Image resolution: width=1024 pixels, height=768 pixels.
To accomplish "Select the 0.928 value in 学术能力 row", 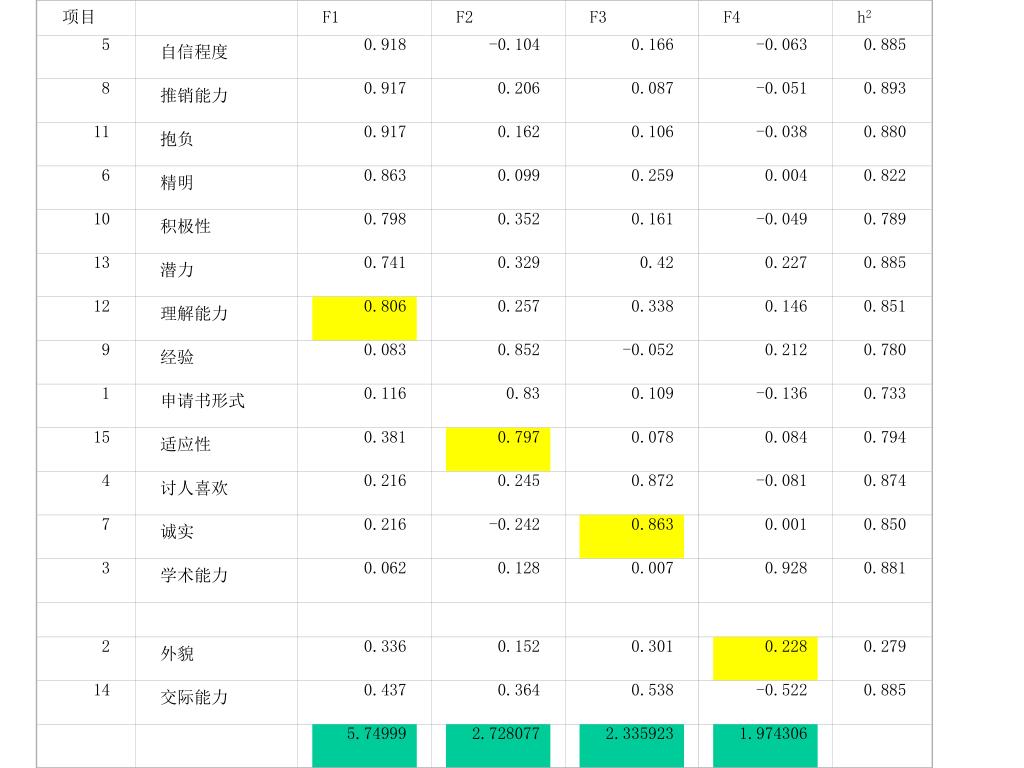I will (786, 569).
